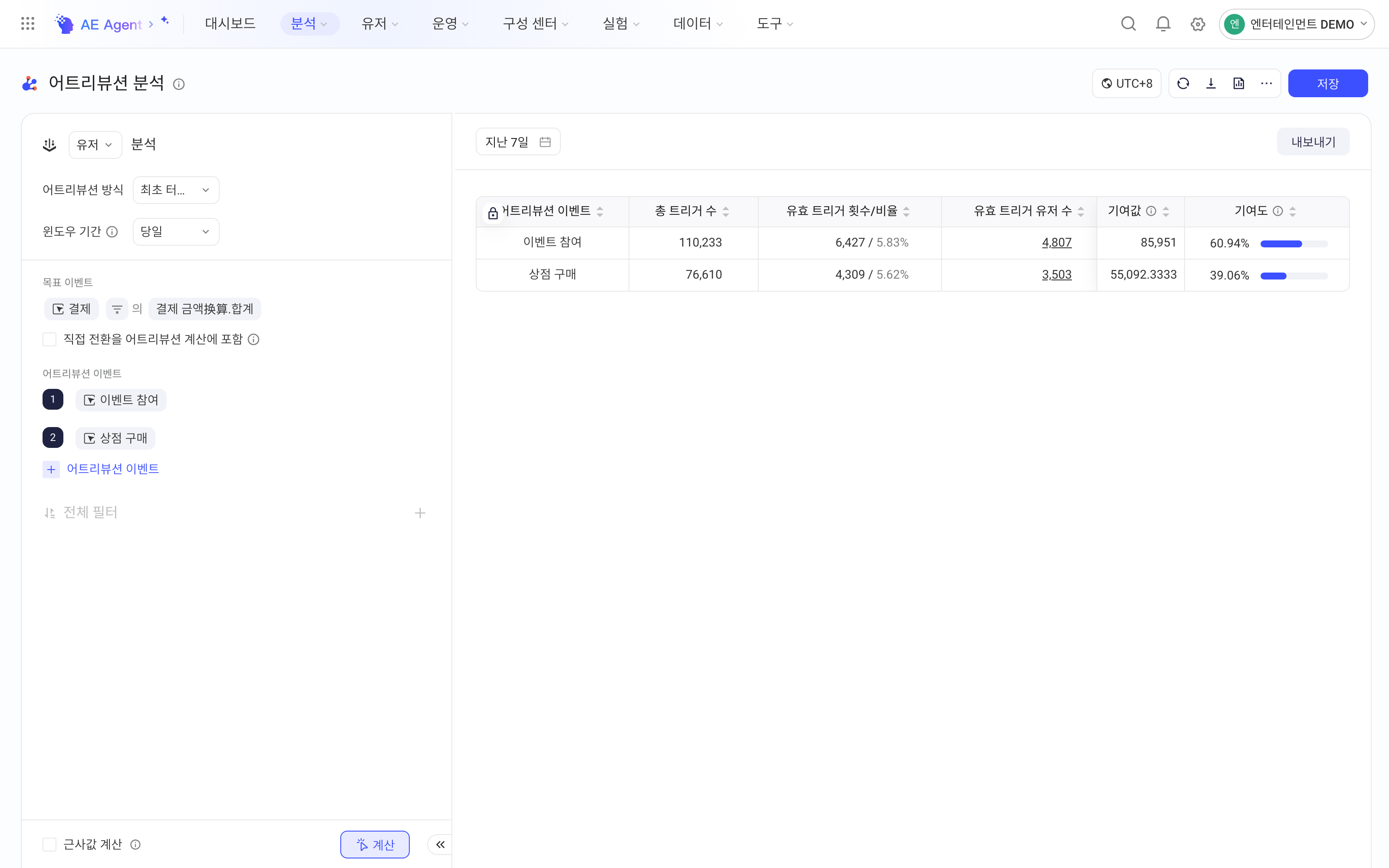The height and width of the screenshot is (868, 1389).
Task: Click info icon beside 윈도우 기간
Action: pyautogui.click(x=112, y=232)
